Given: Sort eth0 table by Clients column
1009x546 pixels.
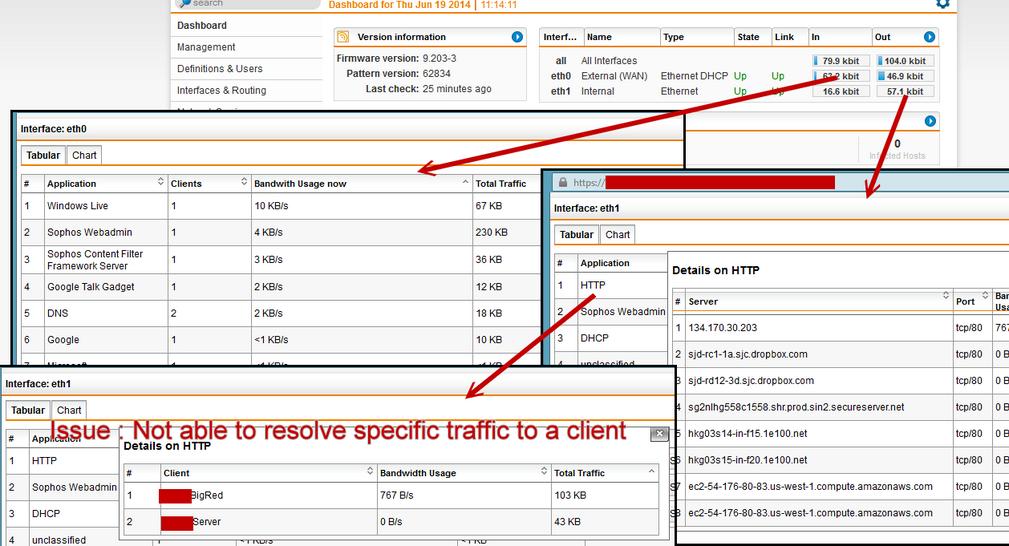Looking at the screenshot, I should (x=209, y=184).
